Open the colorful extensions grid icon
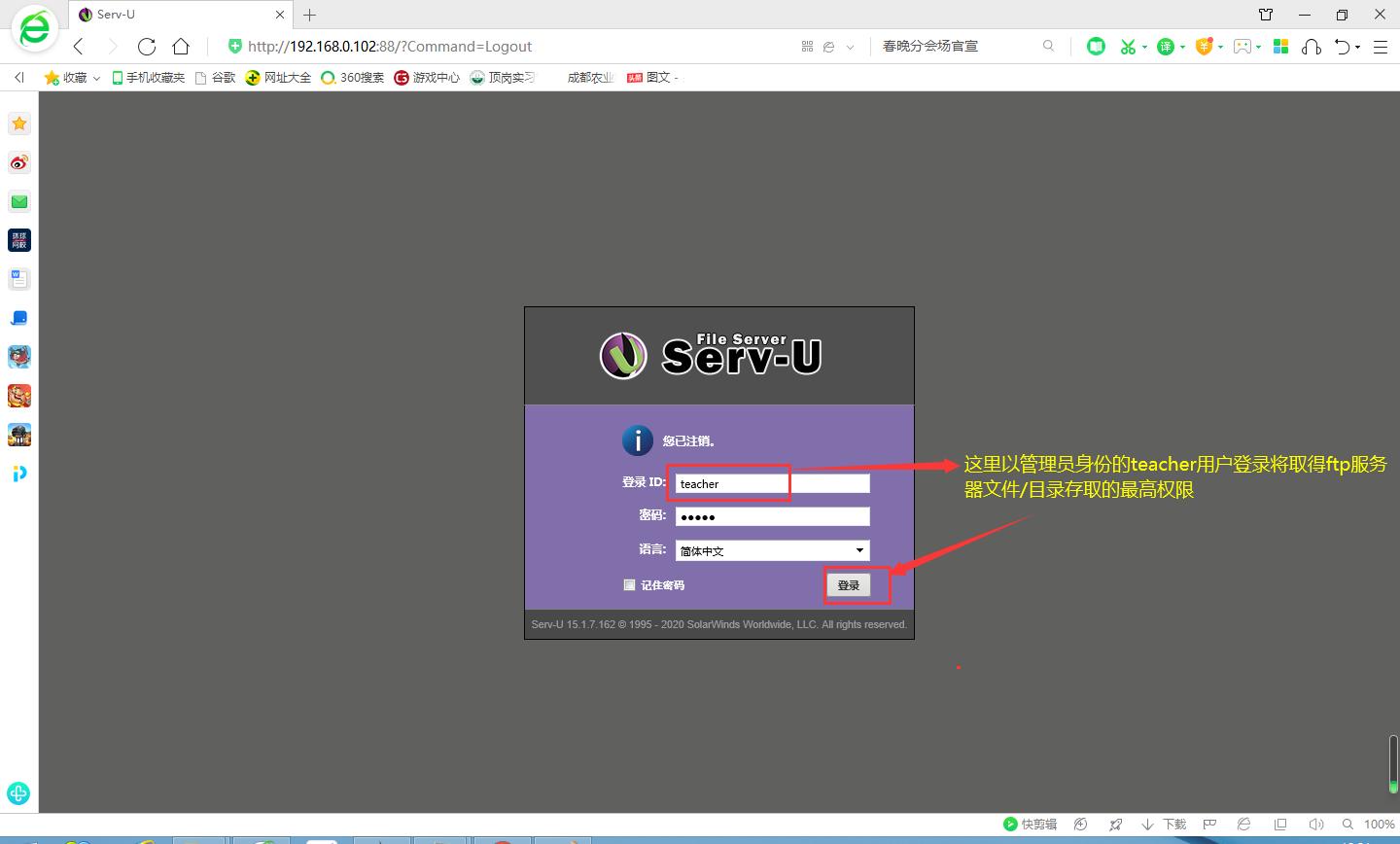 coord(1280,46)
